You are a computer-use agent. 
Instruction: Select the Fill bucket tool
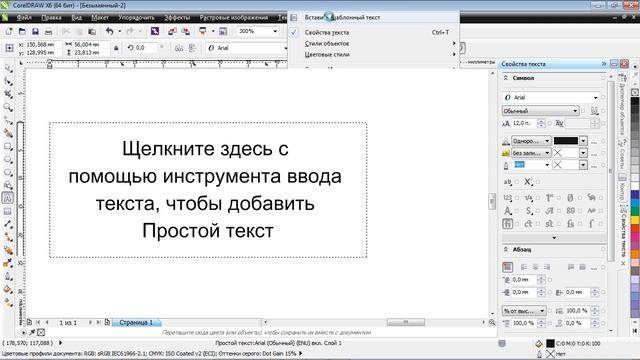[8, 289]
